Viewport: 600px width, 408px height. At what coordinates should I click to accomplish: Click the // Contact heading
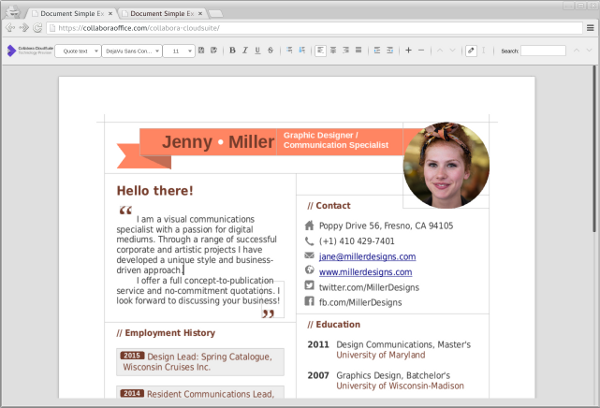(x=329, y=206)
